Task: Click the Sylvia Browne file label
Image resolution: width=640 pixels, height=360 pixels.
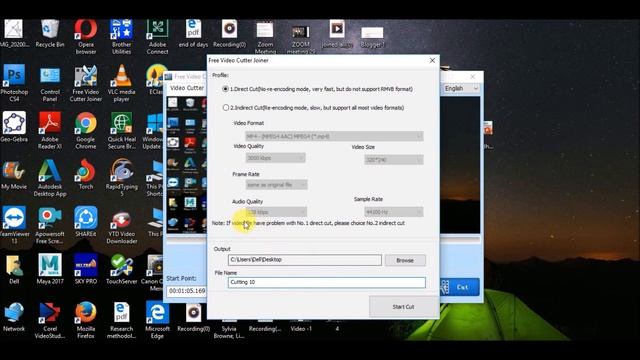Action: pyautogui.click(x=229, y=332)
